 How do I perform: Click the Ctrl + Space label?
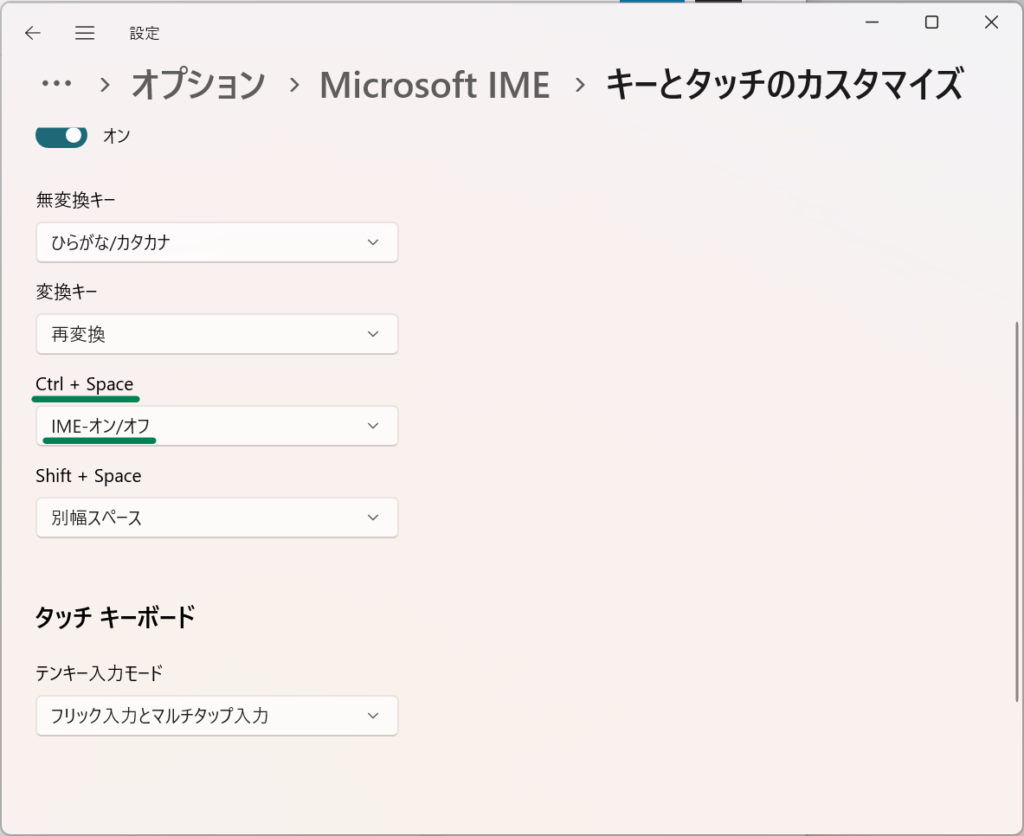click(84, 384)
